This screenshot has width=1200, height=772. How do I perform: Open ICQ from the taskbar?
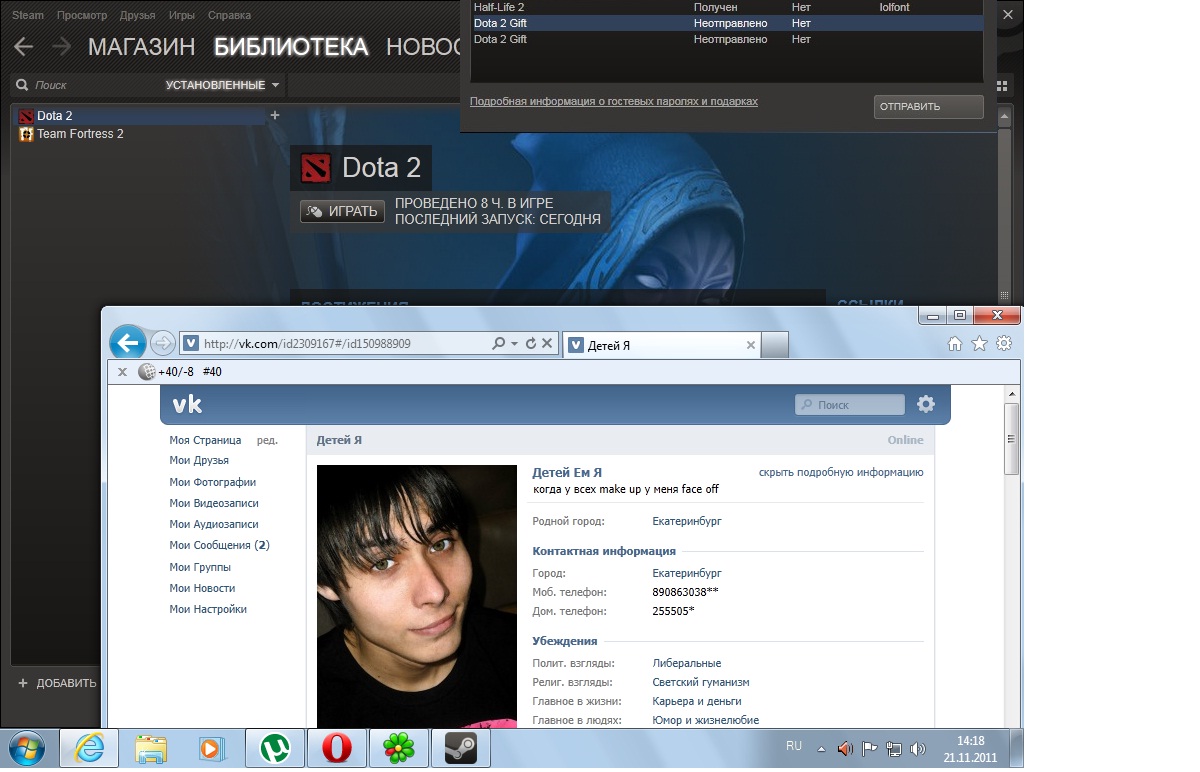click(398, 748)
